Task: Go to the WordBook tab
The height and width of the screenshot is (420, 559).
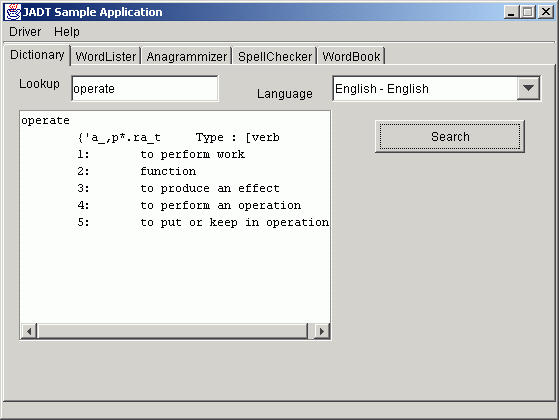Action: tap(351, 56)
